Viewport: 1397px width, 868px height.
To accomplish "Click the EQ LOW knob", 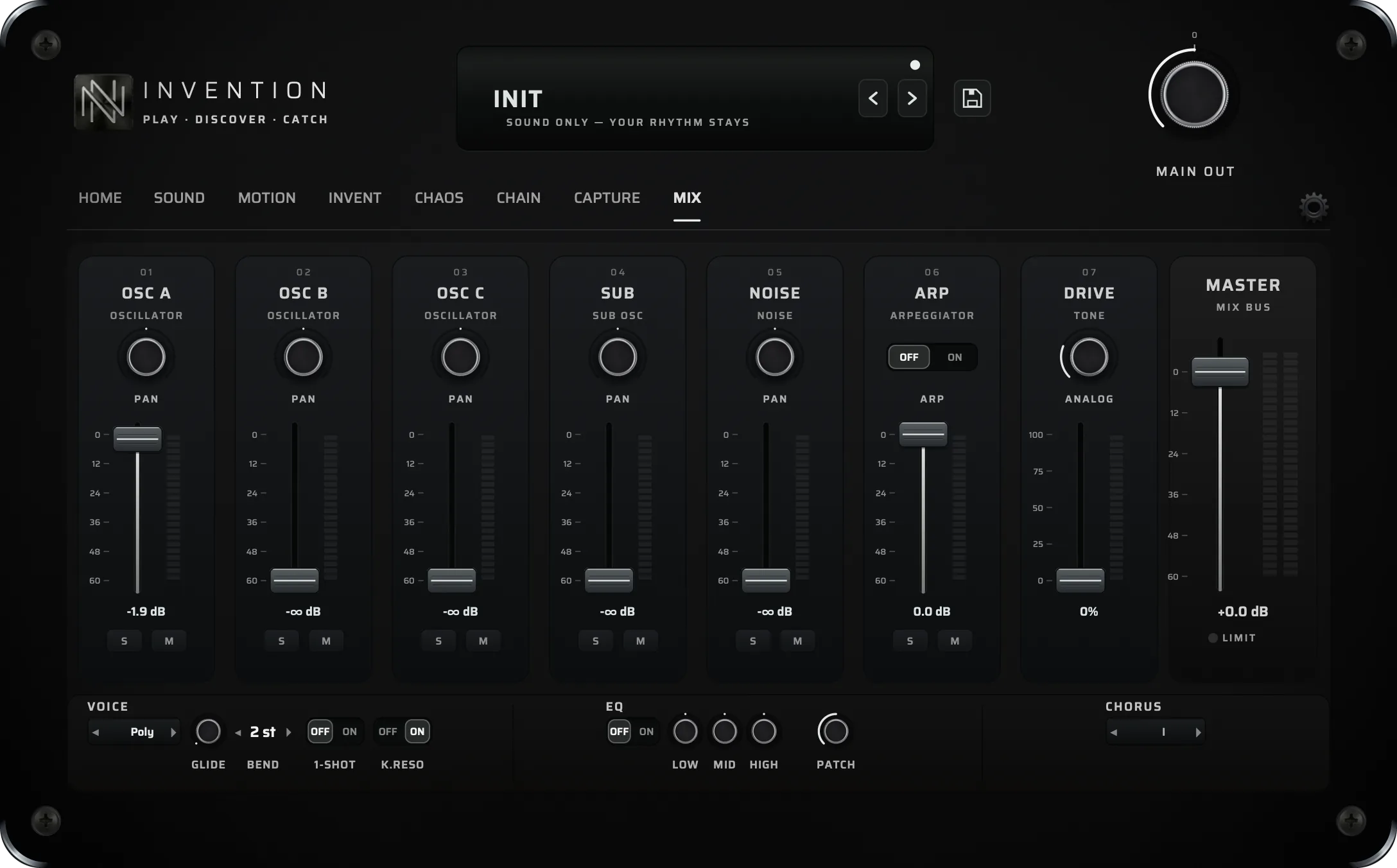I will pos(685,731).
